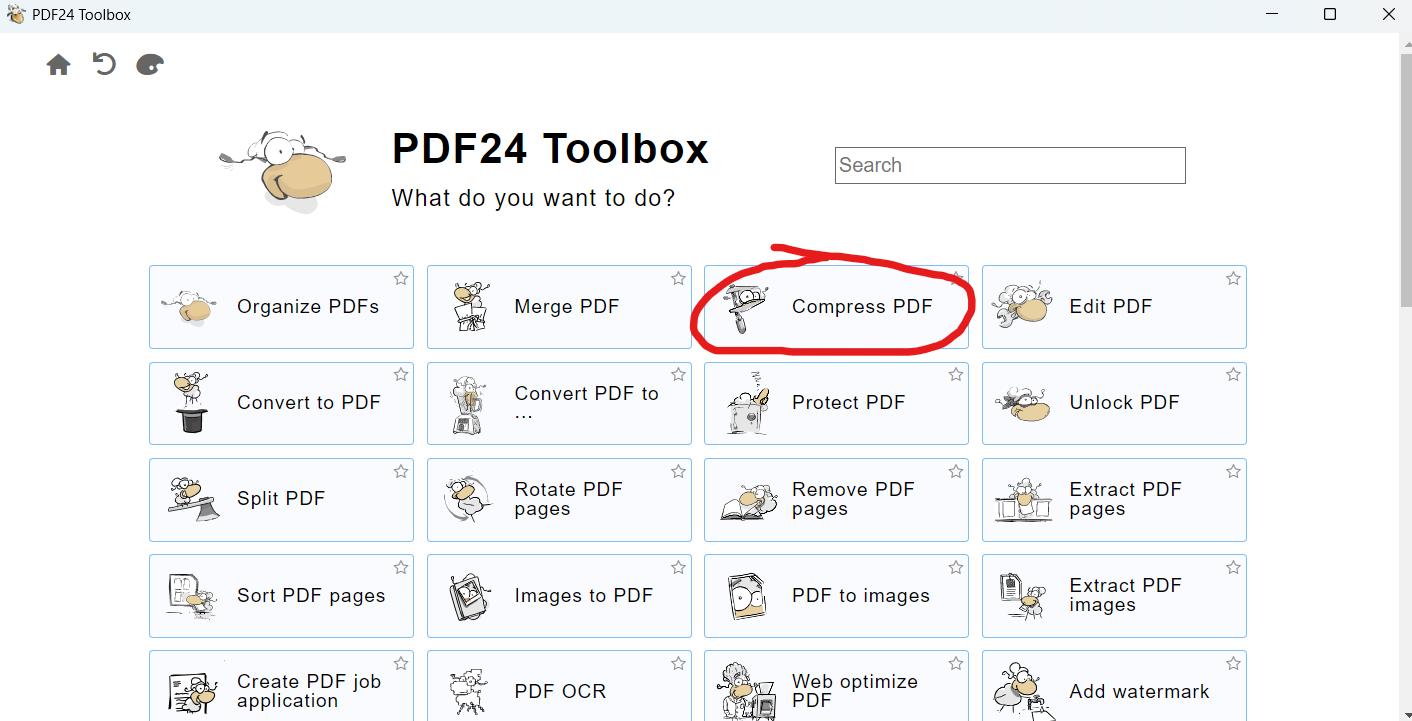This screenshot has width=1412, height=721.
Task: Star the PDF to images tile
Action: click(x=956, y=567)
